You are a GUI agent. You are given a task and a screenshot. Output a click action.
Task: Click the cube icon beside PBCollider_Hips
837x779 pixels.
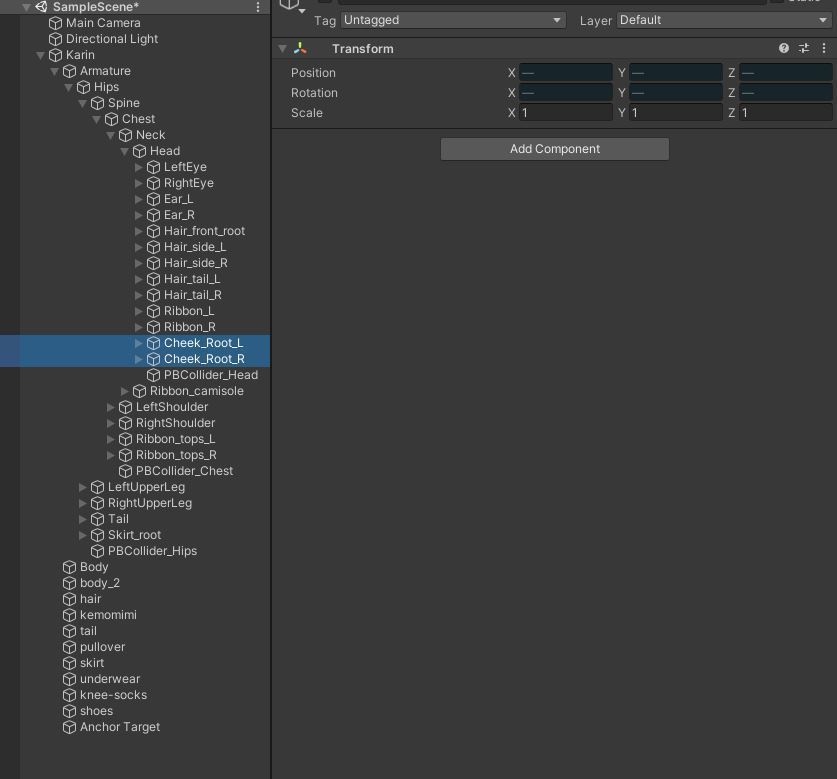tap(97, 551)
